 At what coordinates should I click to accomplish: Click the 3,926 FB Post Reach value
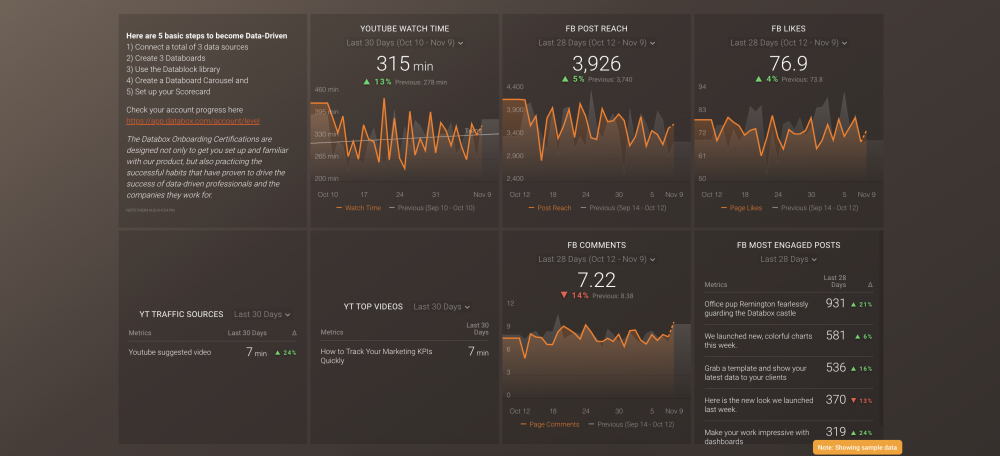pos(596,63)
